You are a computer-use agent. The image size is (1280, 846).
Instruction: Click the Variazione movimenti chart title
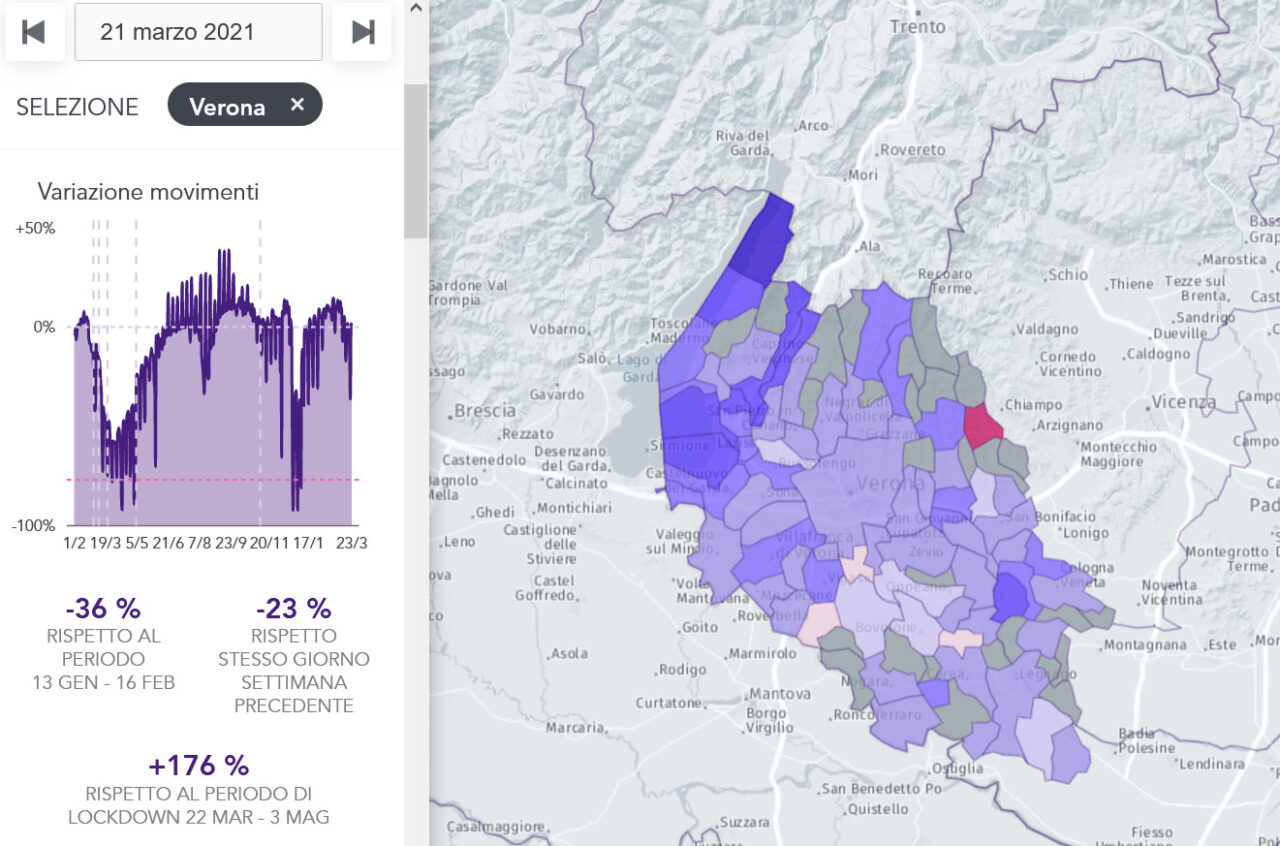point(148,192)
